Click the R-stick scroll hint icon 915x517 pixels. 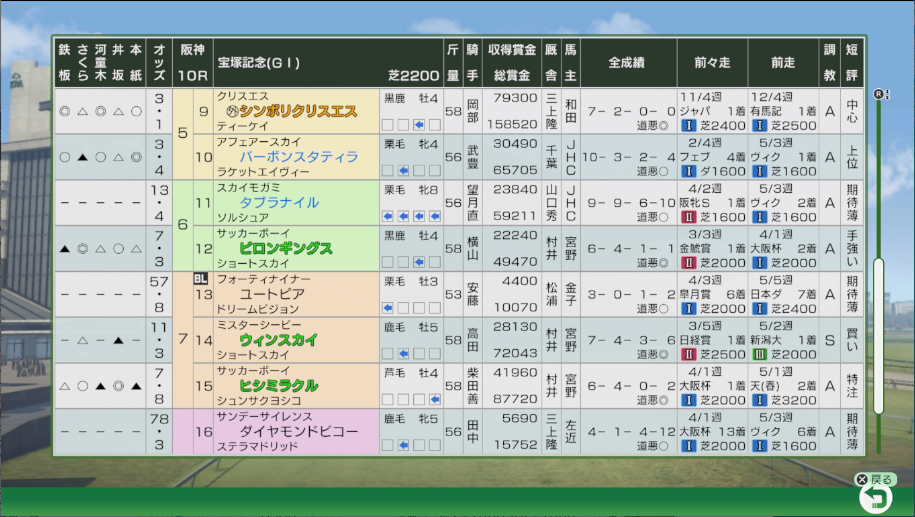(x=880, y=94)
